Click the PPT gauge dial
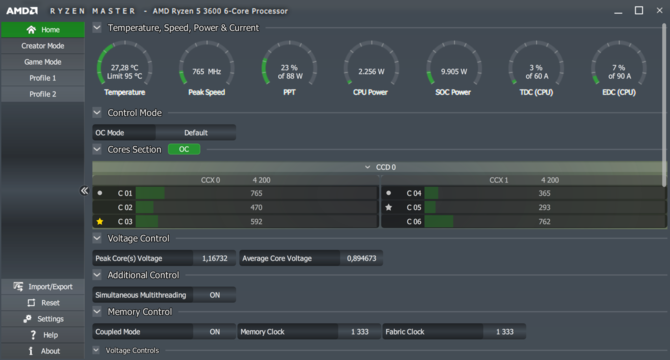This screenshot has height=360, width=670. click(x=289, y=64)
